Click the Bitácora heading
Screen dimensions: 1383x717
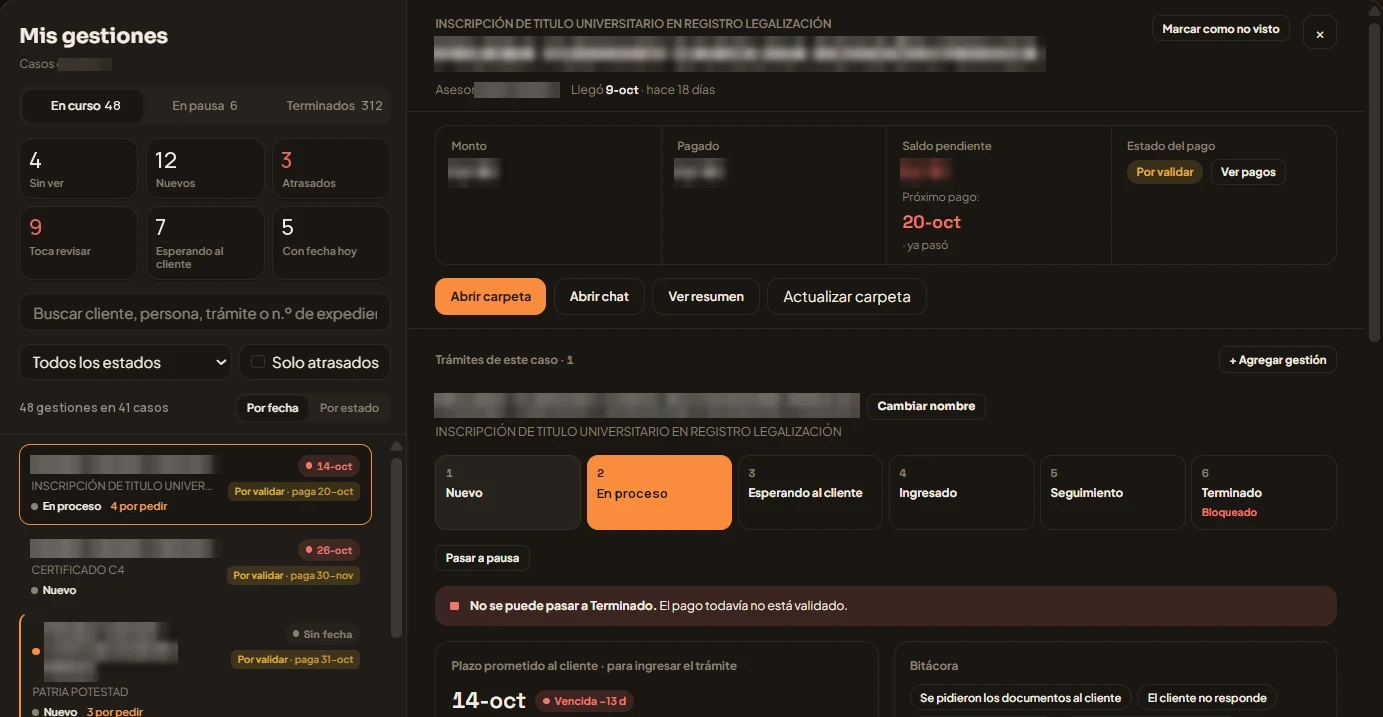[934, 665]
